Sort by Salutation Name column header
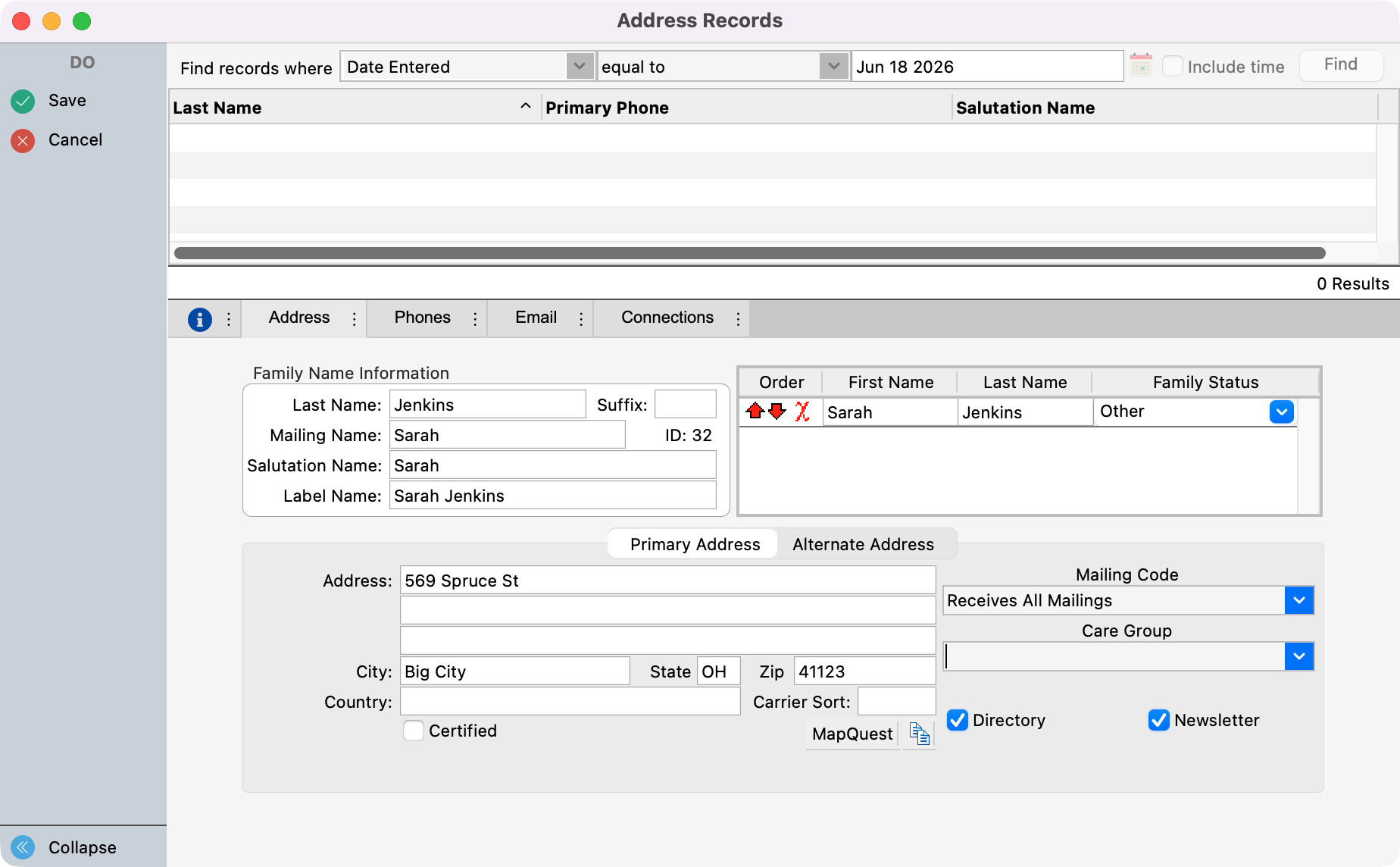Image resolution: width=1400 pixels, height=867 pixels. pos(1165,108)
